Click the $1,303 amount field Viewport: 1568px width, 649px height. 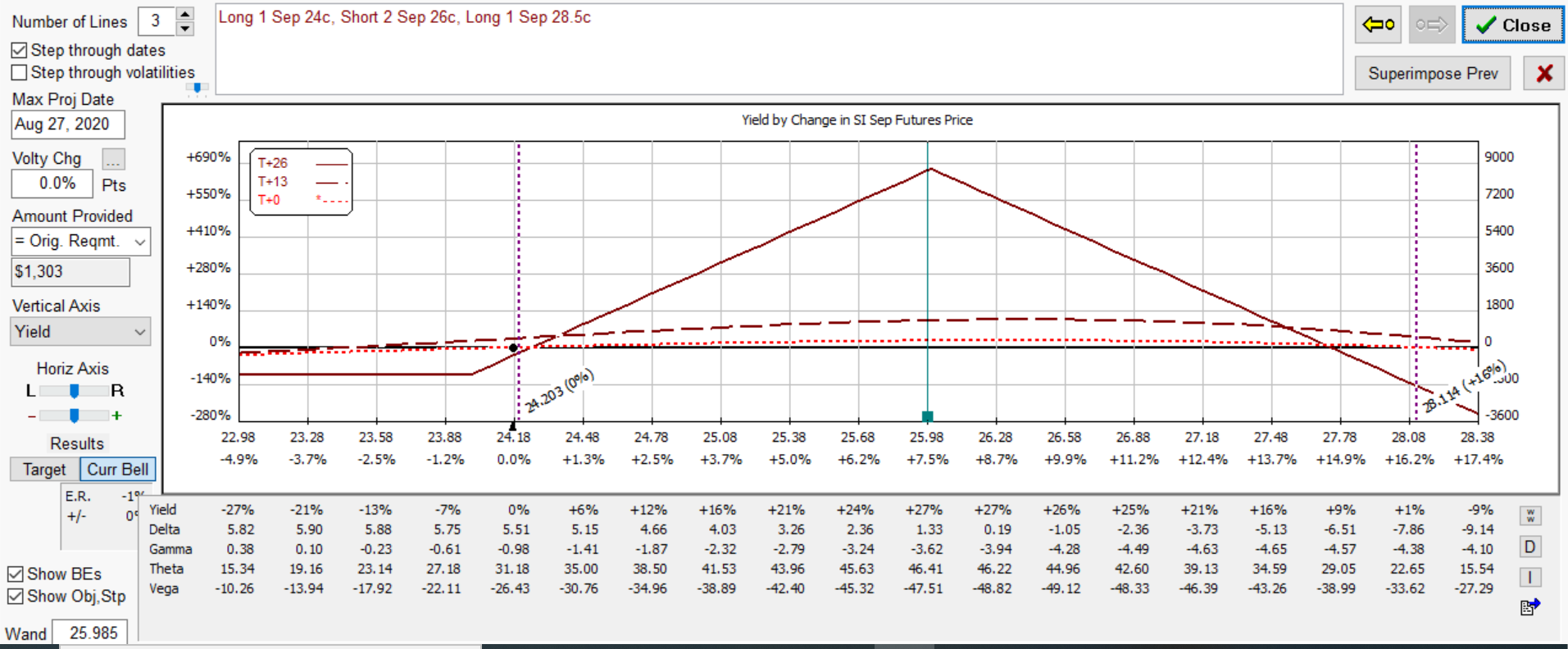click(x=70, y=272)
